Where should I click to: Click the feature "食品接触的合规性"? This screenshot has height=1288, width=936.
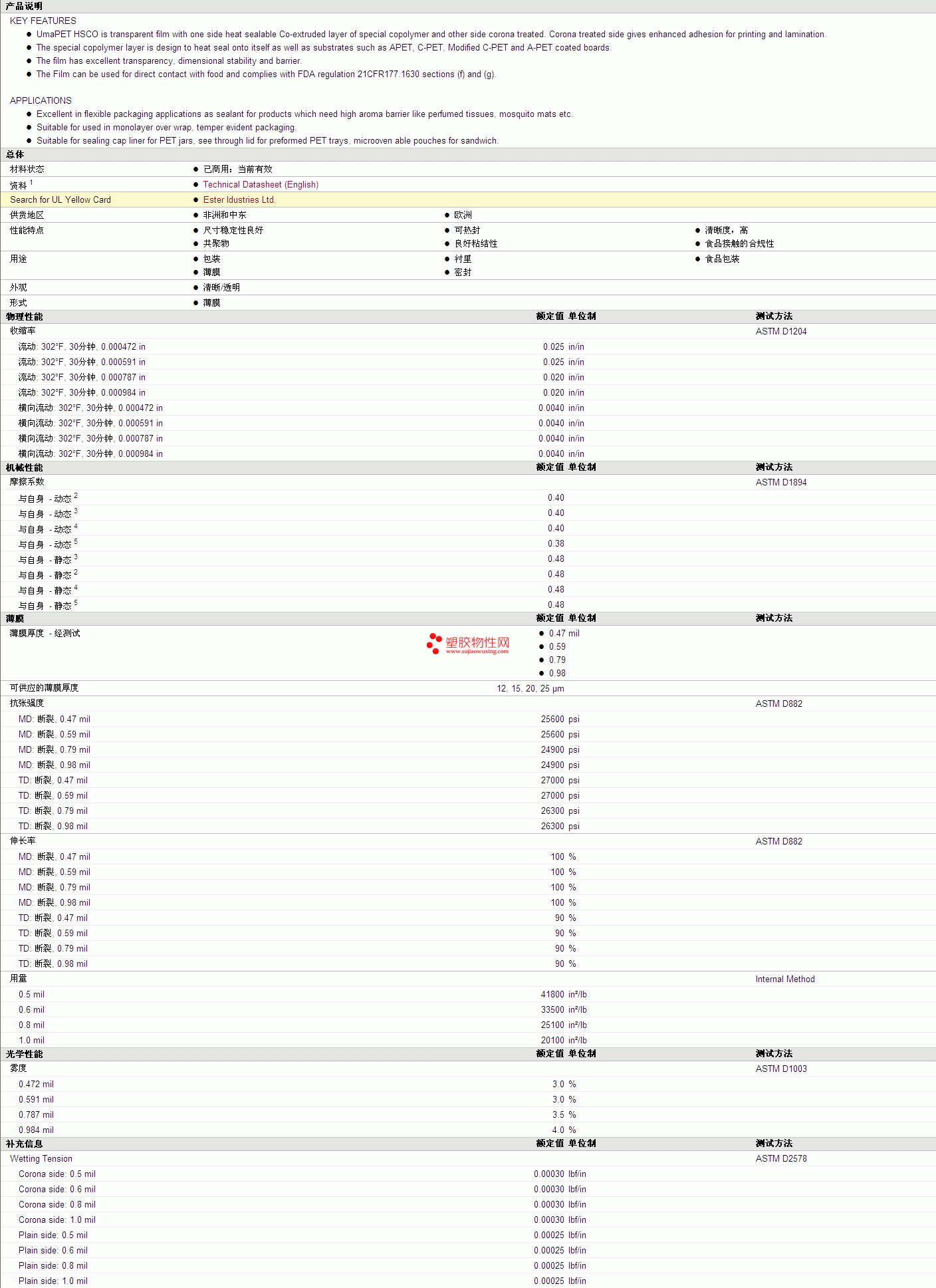(x=740, y=244)
